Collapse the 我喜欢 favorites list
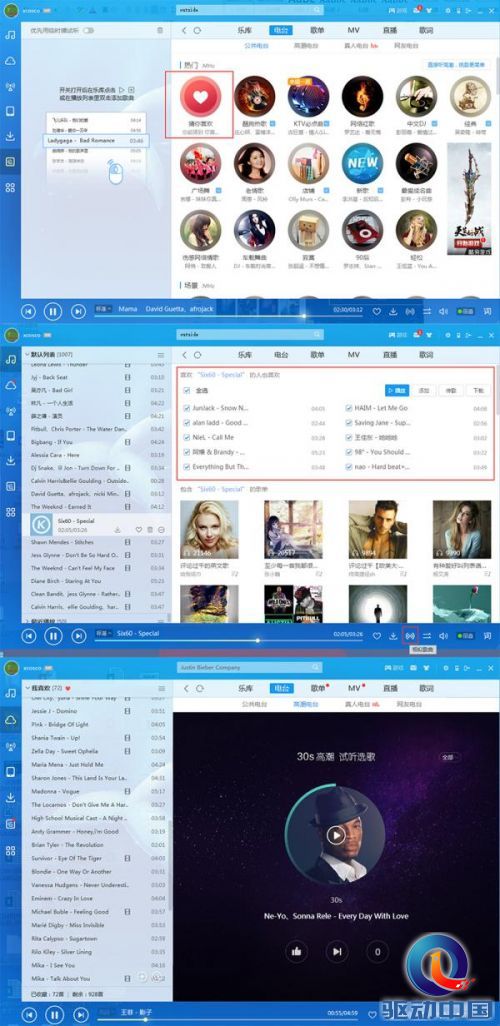The height and width of the screenshot is (1026, 500). point(27,688)
